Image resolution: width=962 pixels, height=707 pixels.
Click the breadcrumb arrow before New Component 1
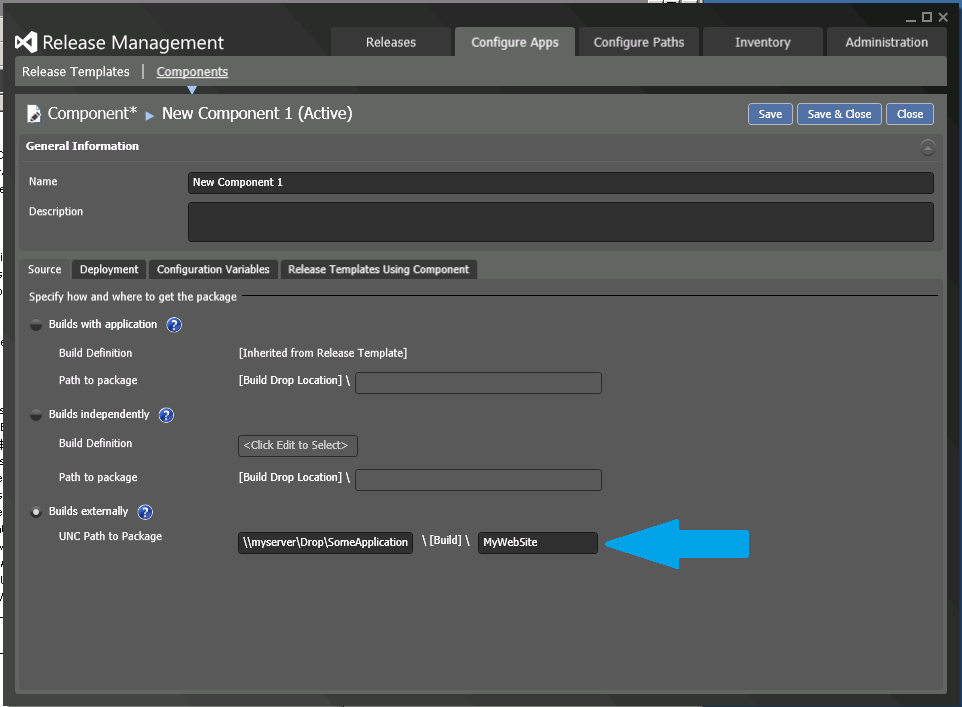coord(150,115)
